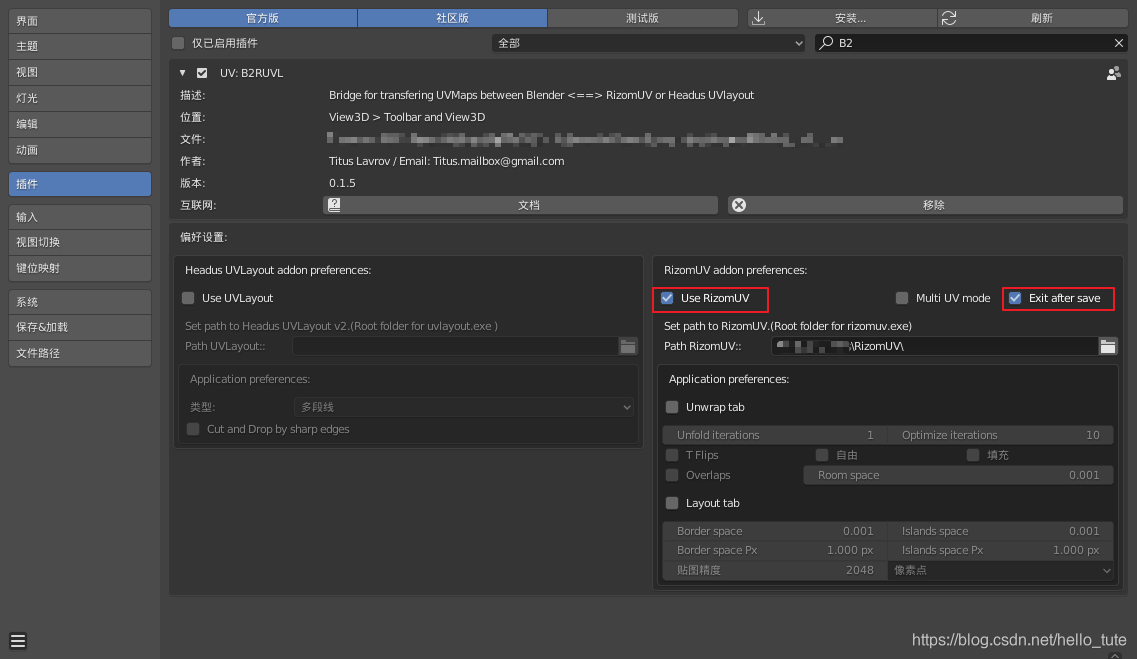Adjust Islands space 0.001 field
1137x659 pixels.
click(1001, 531)
